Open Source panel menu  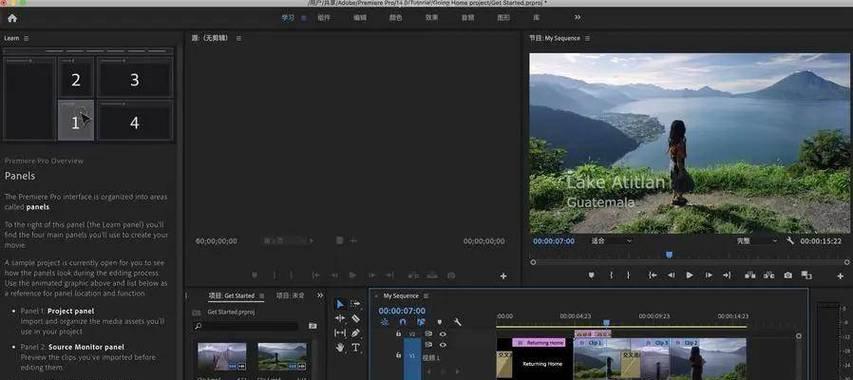coord(238,38)
